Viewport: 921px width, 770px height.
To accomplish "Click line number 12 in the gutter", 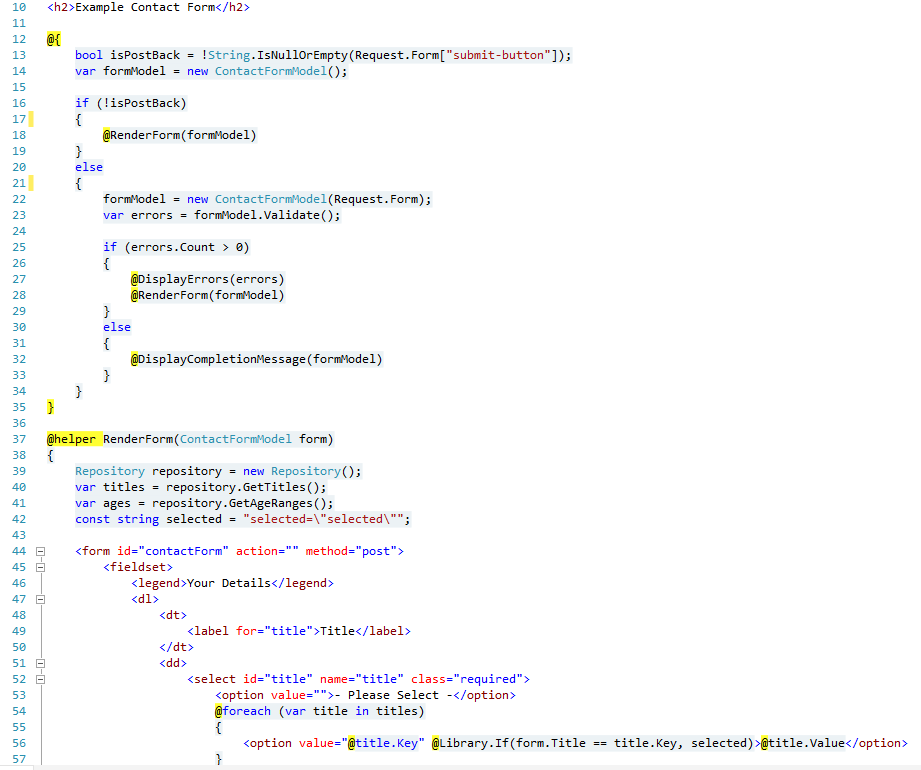I will [x=19, y=39].
